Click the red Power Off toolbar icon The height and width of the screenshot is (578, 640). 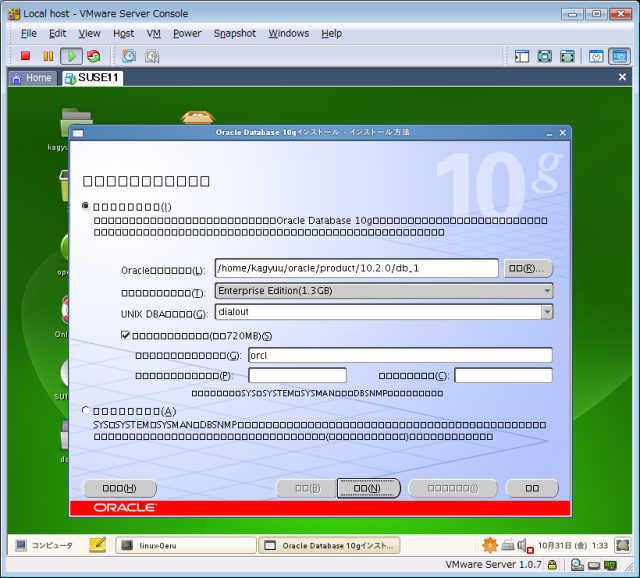coord(26,57)
